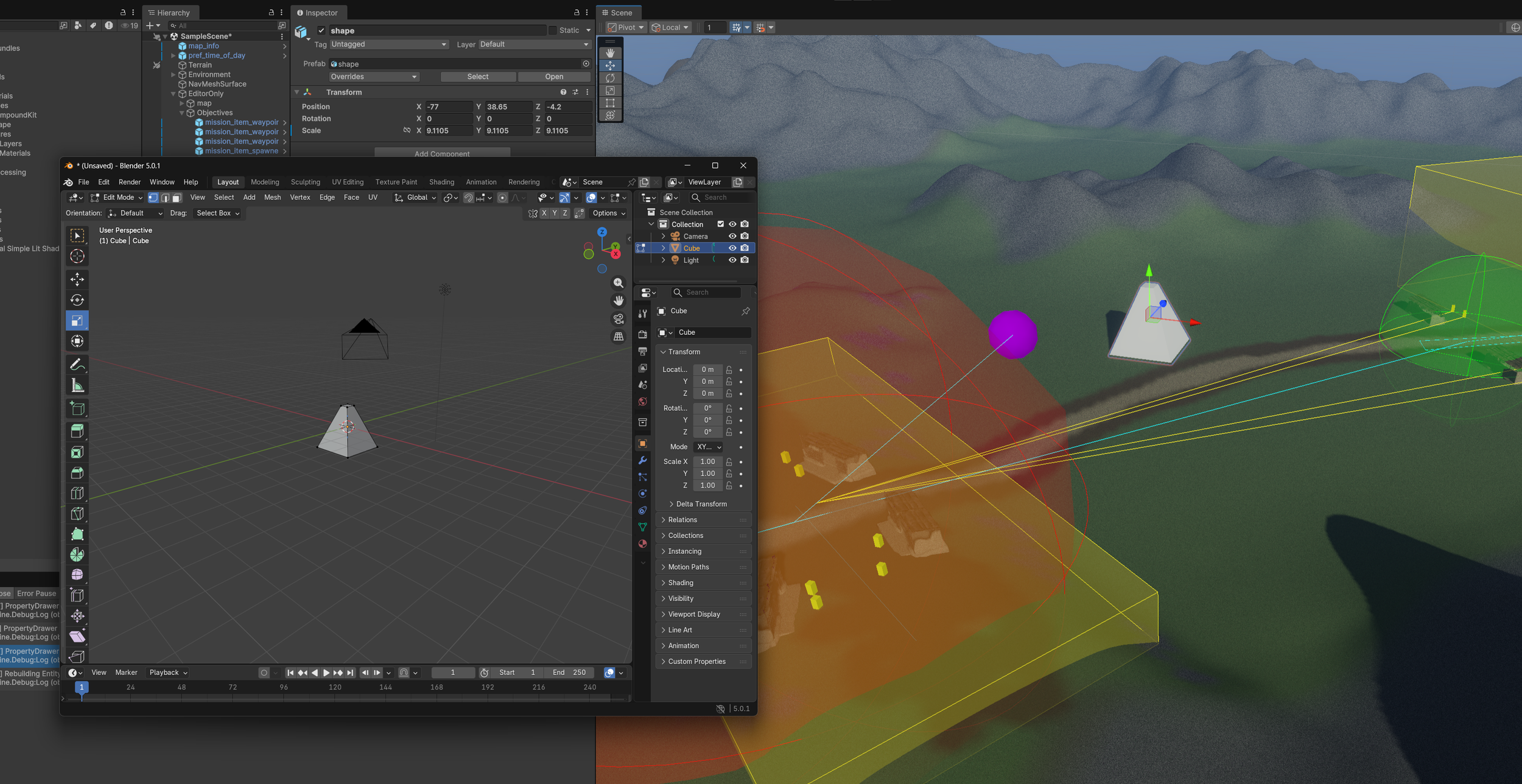Expand the Delta Transform section

coord(701,504)
